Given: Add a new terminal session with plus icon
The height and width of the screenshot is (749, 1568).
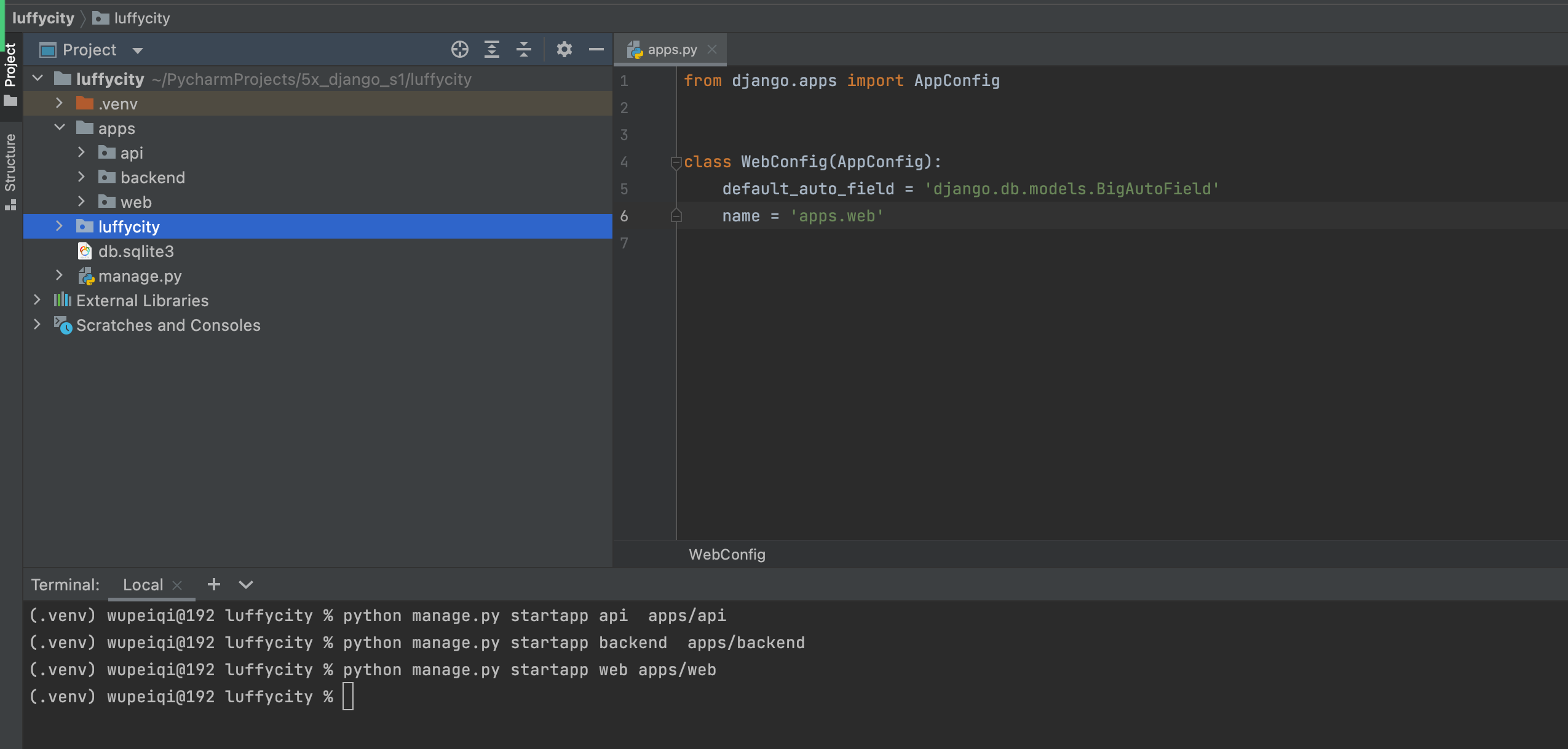Looking at the screenshot, I should 213,584.
